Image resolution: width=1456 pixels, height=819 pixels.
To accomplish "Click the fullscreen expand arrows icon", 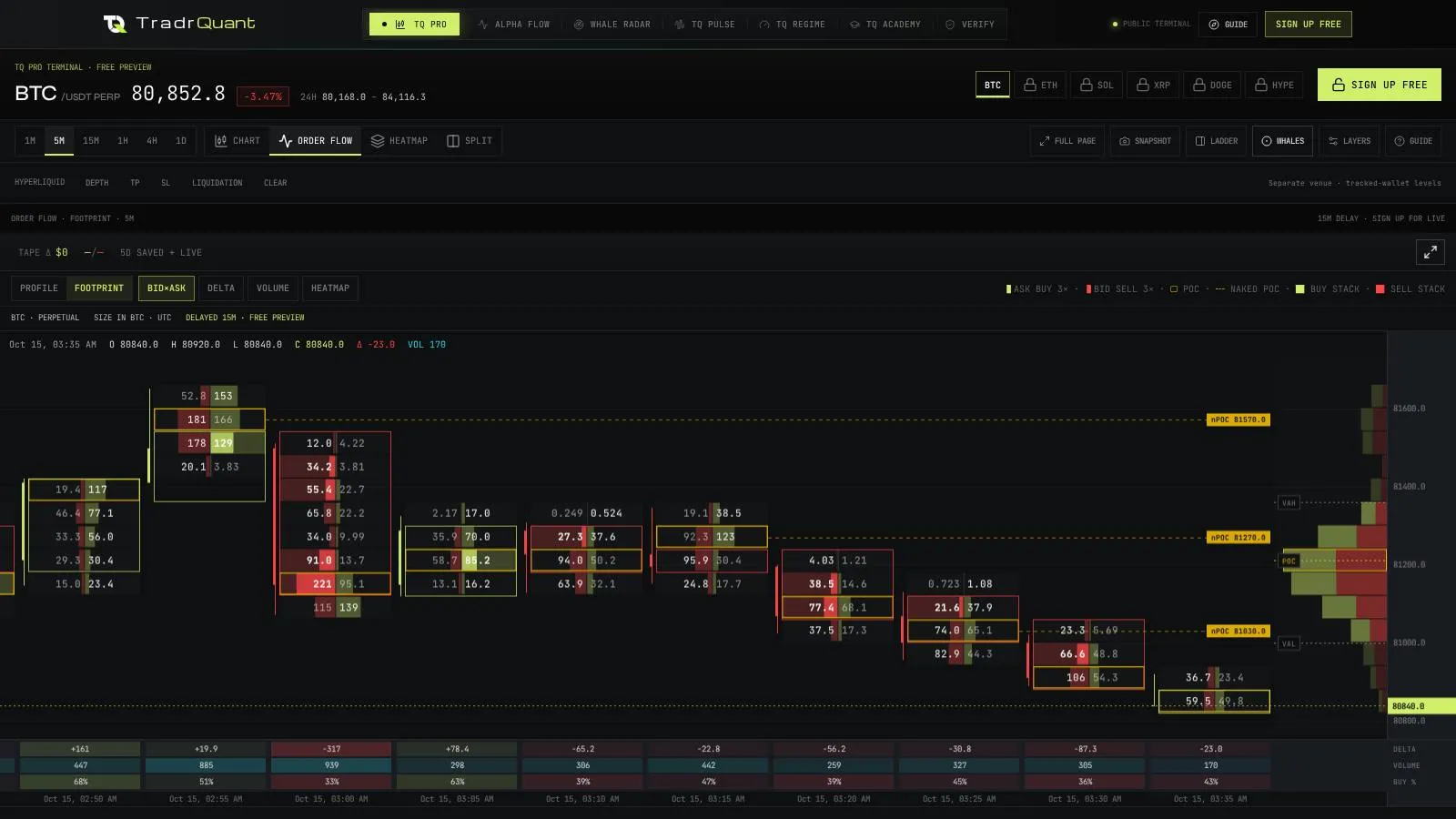I will 1431,252.
